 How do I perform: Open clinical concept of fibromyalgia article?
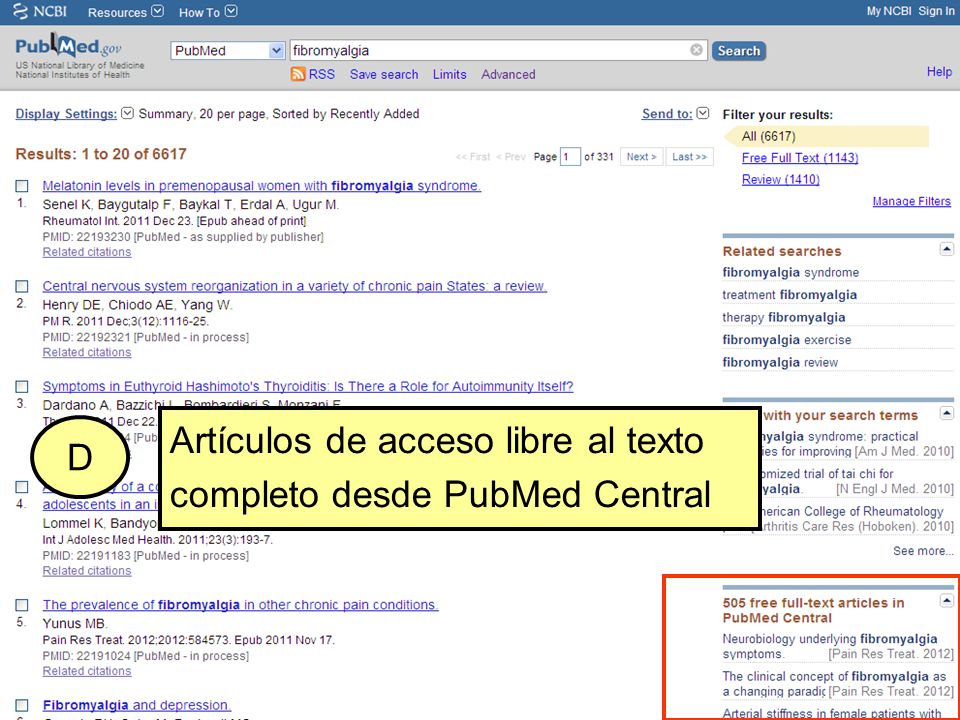pos(834,684)
